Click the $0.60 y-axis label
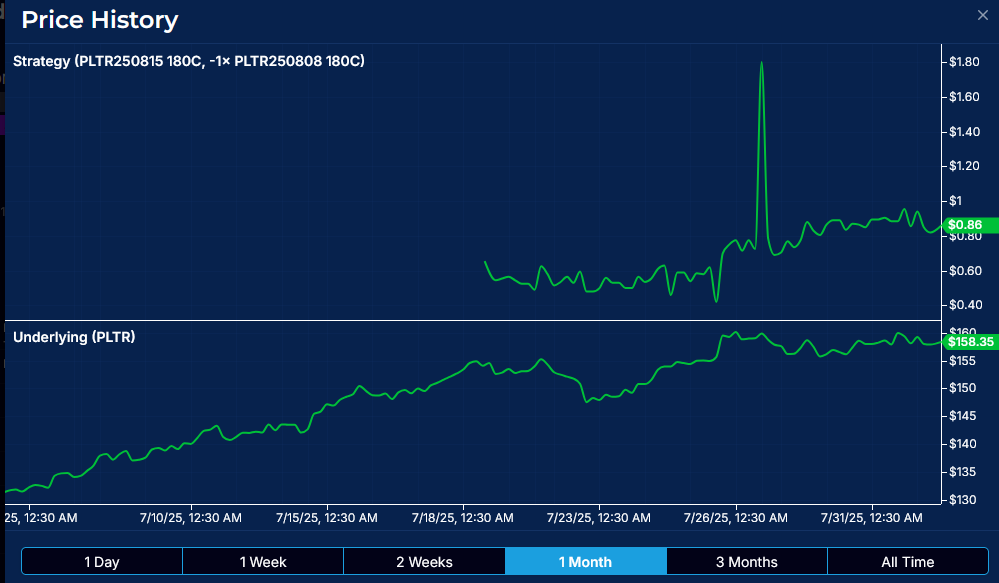 click(965, 271)
